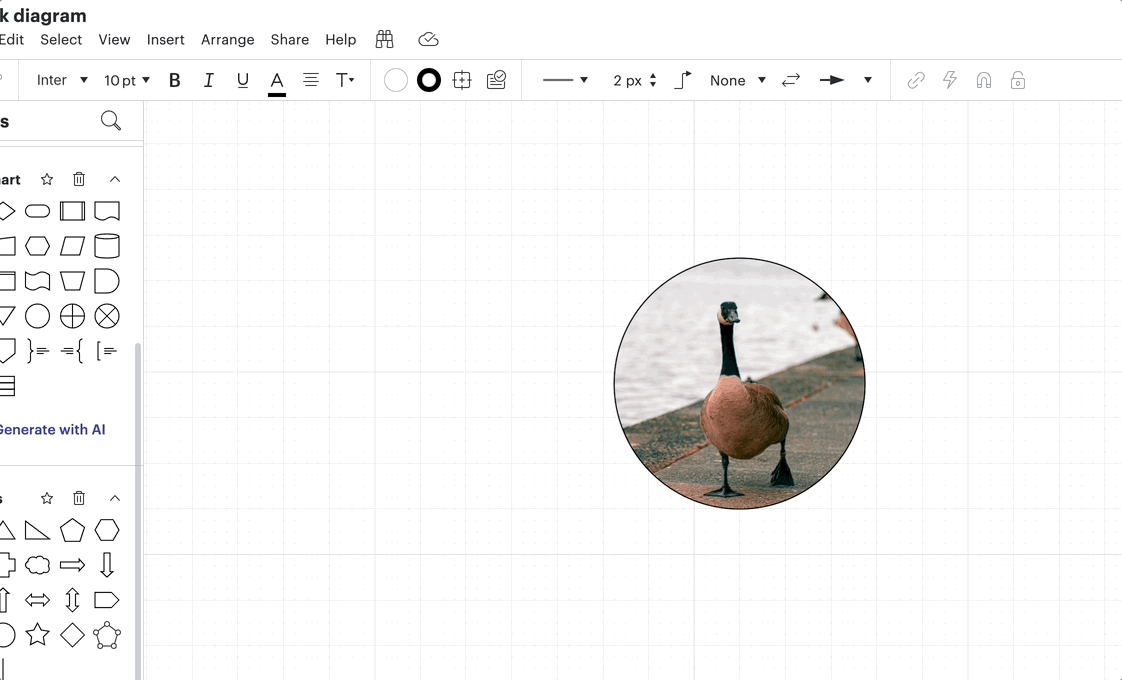Screen dimensions: 1122x680
Task: Open the end arrow style dropdown
Action: (845, 80)
